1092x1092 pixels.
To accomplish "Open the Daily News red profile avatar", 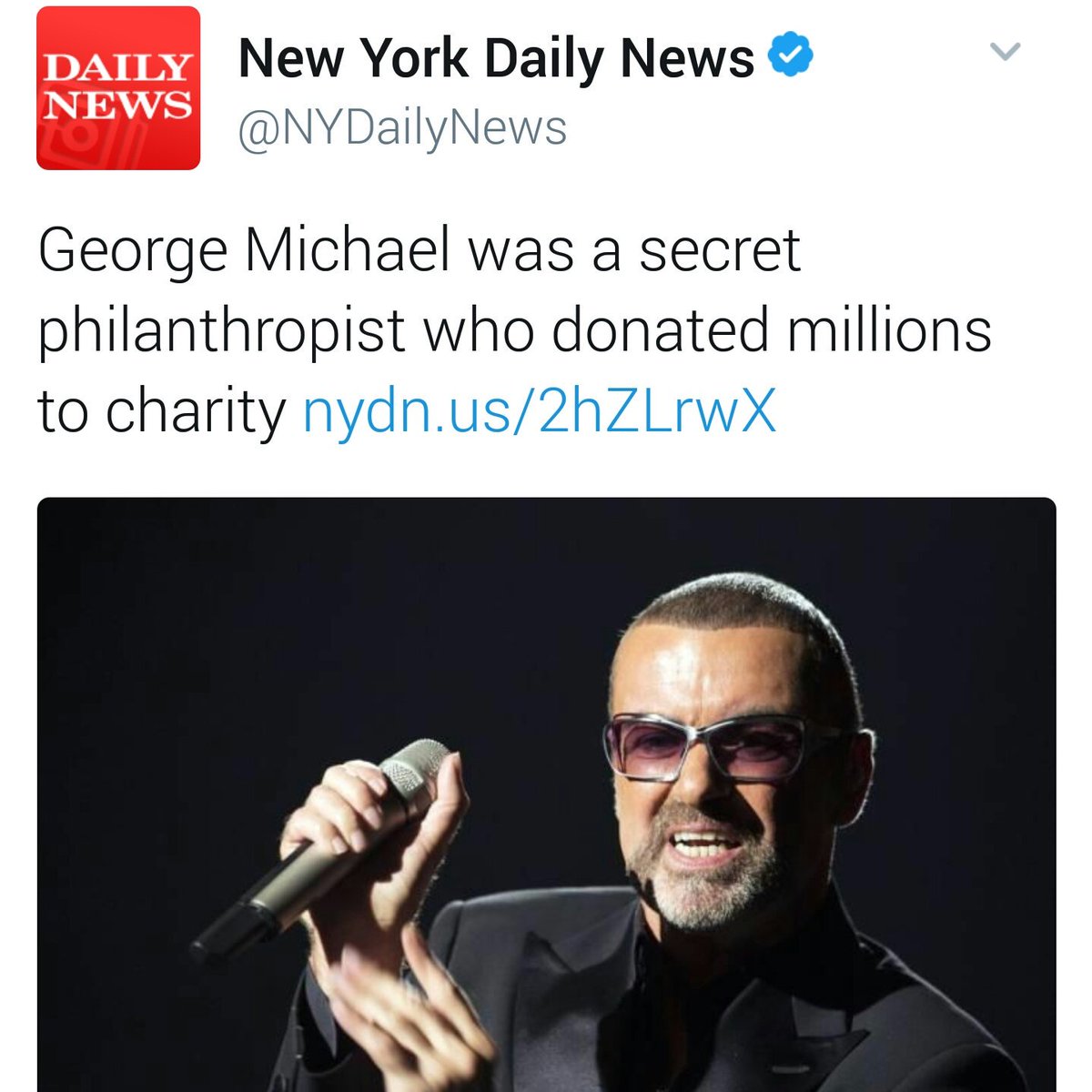I will click(x=118, y=88).
